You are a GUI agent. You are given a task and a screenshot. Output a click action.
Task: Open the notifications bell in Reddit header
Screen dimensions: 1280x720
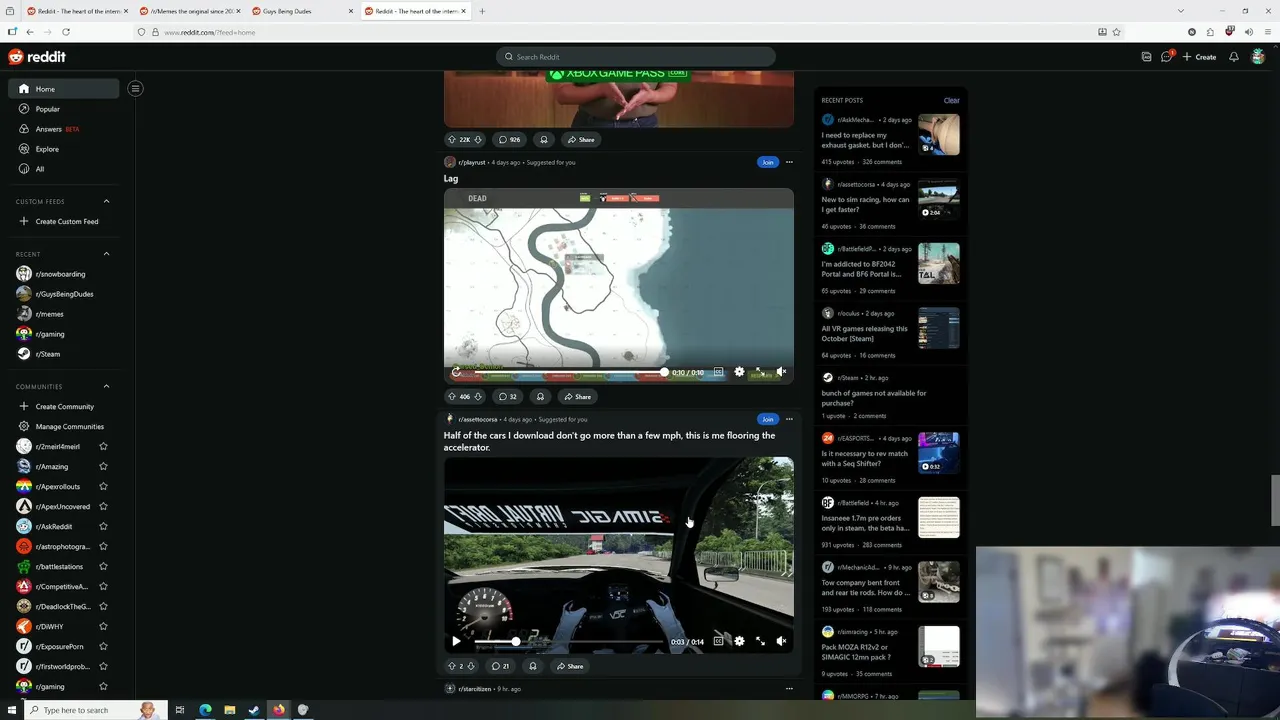coord(1234,57)
